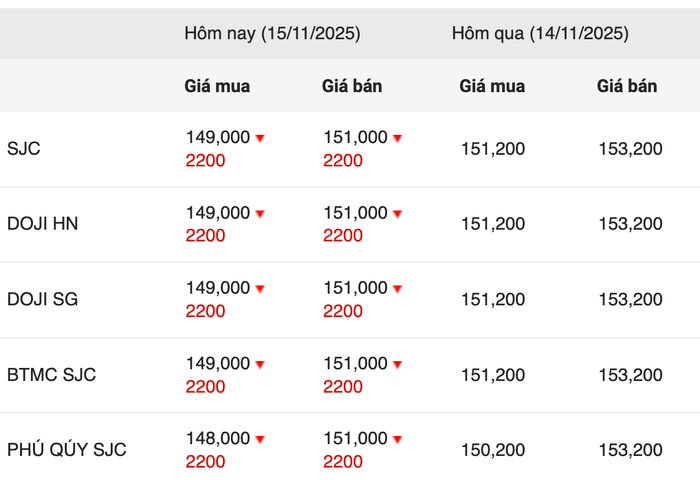Click yesterday's 153,200 sell price in BTMC SJC row
This screenshot has width=700, height=480.
630,375
